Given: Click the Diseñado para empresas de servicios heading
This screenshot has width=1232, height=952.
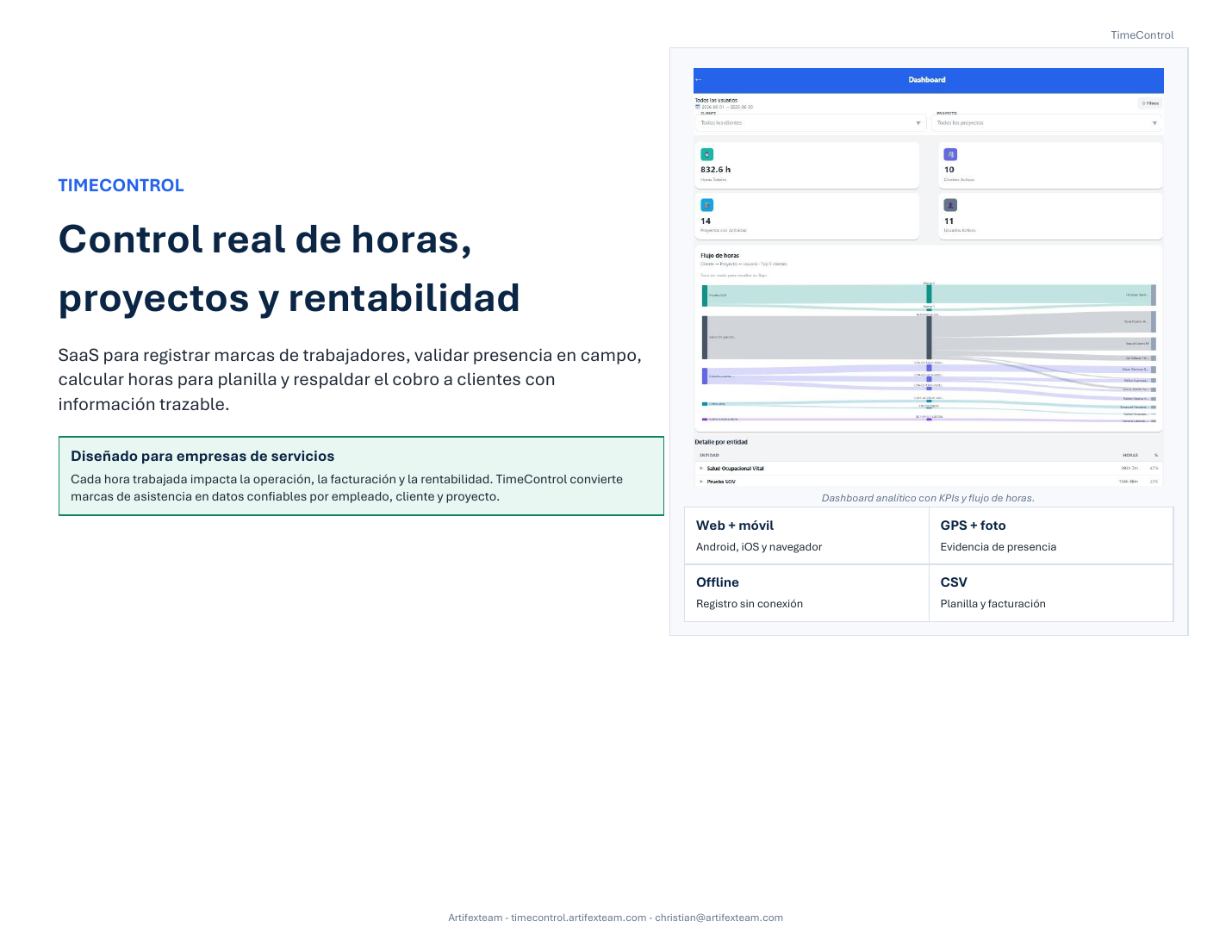Looking at the screenshot, I should (x=202, y=457).
